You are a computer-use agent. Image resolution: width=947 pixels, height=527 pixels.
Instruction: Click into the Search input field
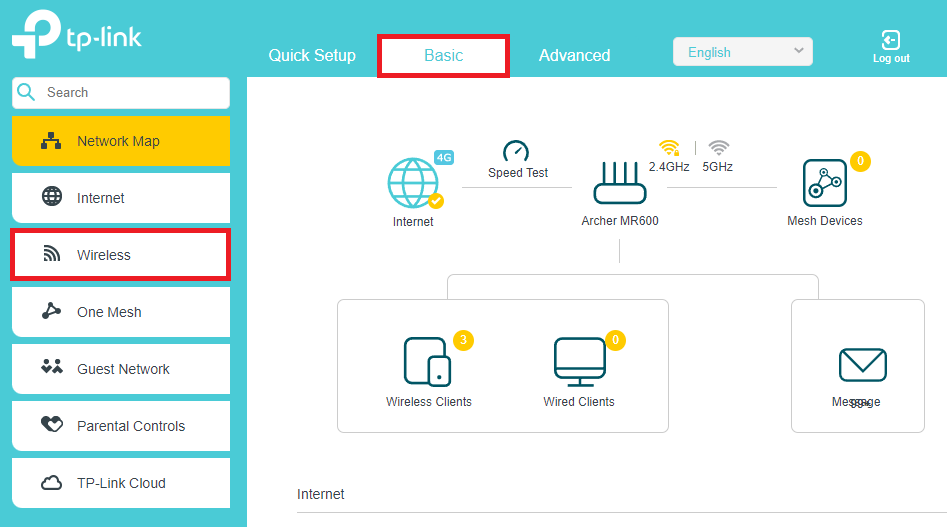click(121, 92)
